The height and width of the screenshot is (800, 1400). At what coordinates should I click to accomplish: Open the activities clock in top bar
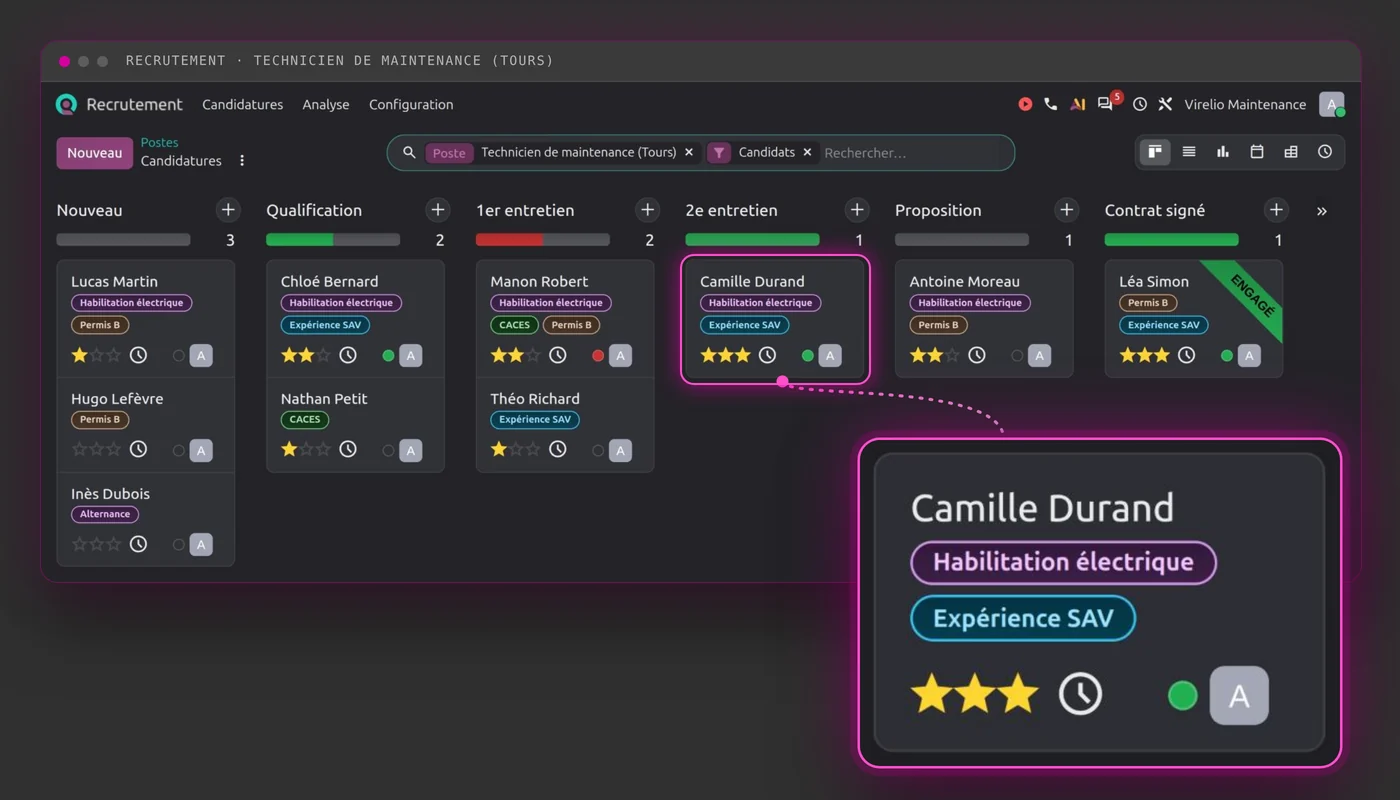[x=1140, y=104]
